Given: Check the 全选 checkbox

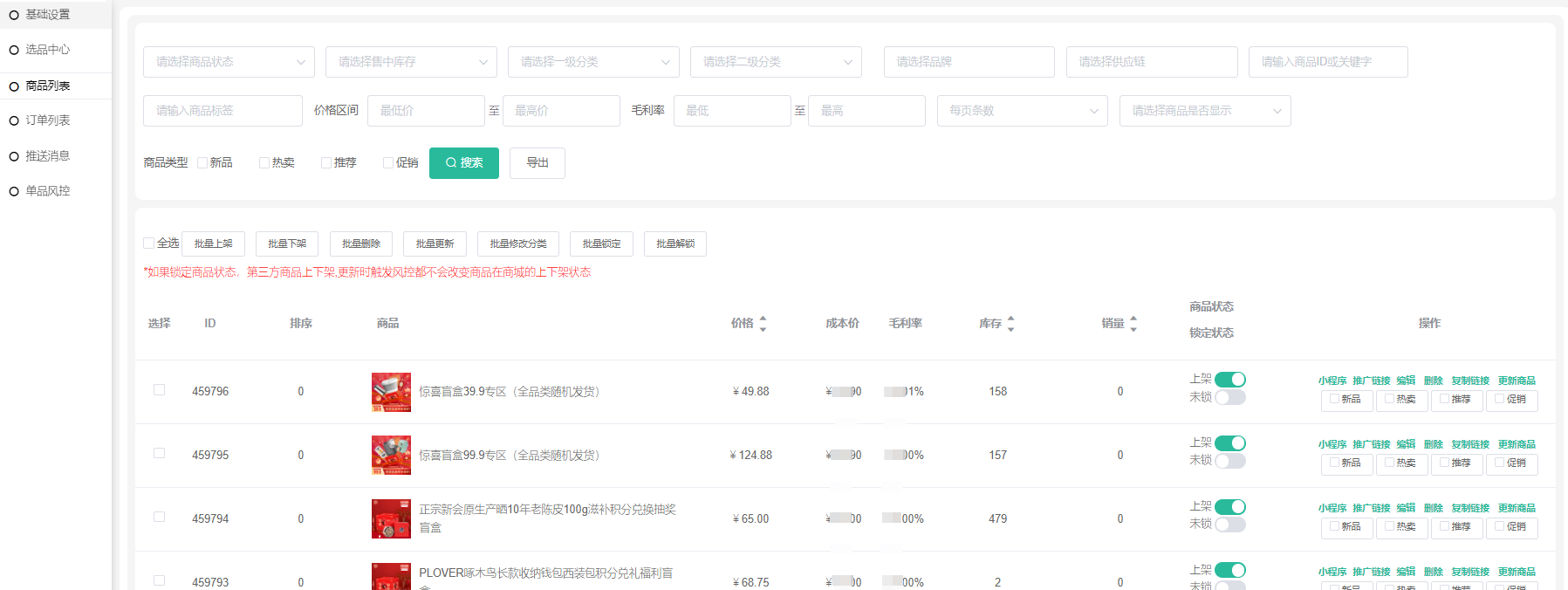Looking at the screenshot, I should click(x=149, y=244).
